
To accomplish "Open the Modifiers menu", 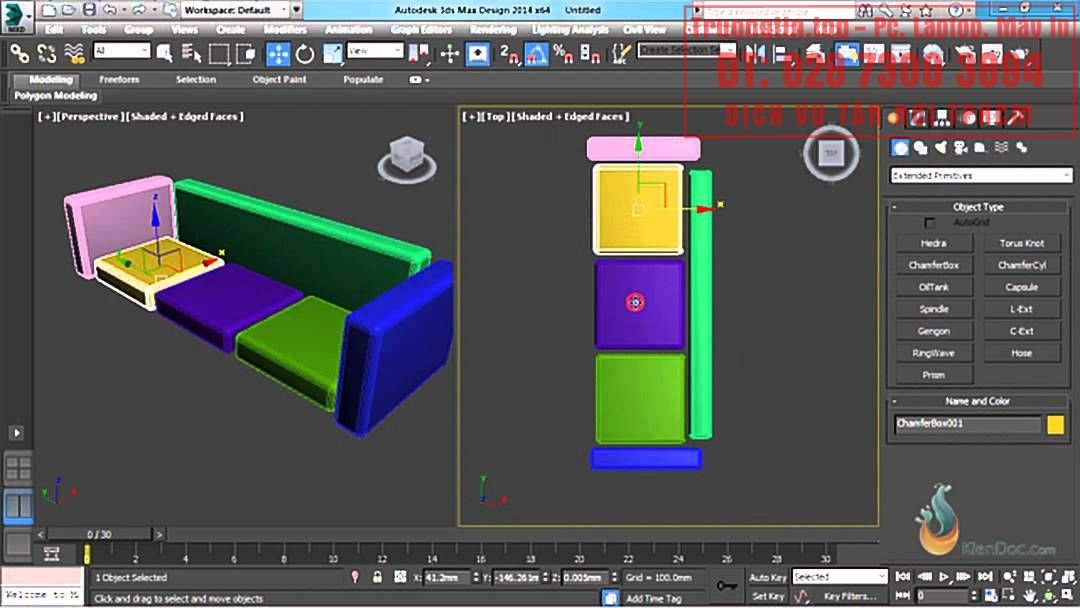I will 285,30.
